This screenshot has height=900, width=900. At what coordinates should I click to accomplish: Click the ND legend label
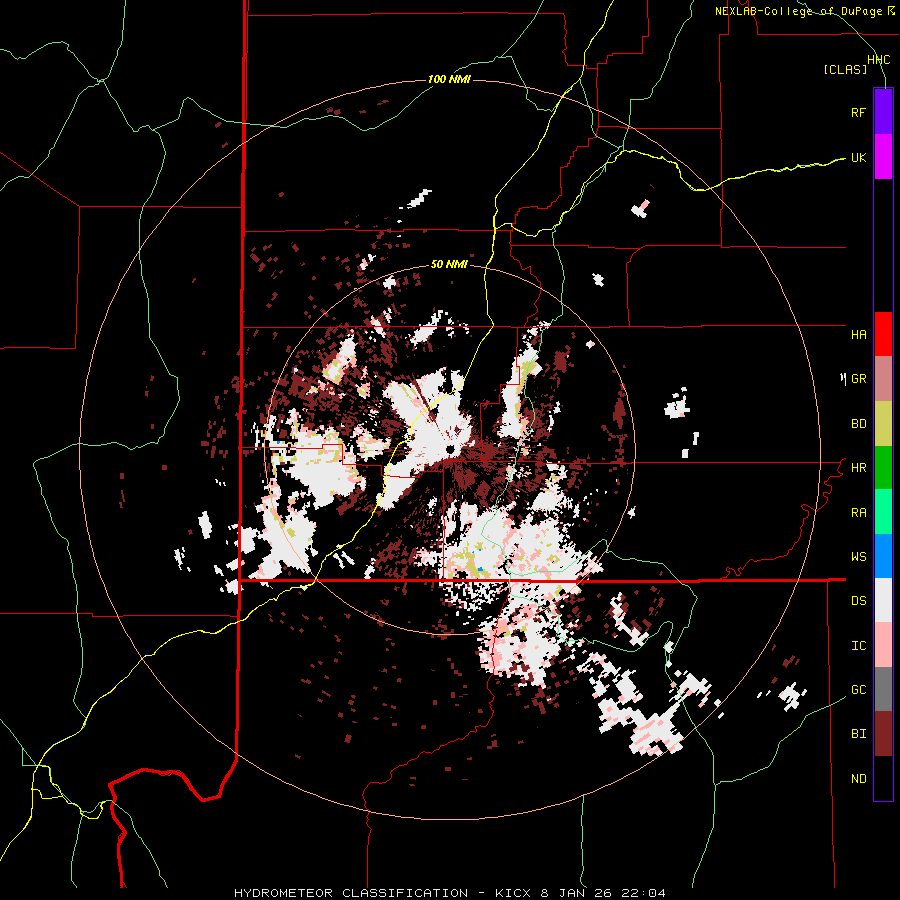tap(859, 779)
